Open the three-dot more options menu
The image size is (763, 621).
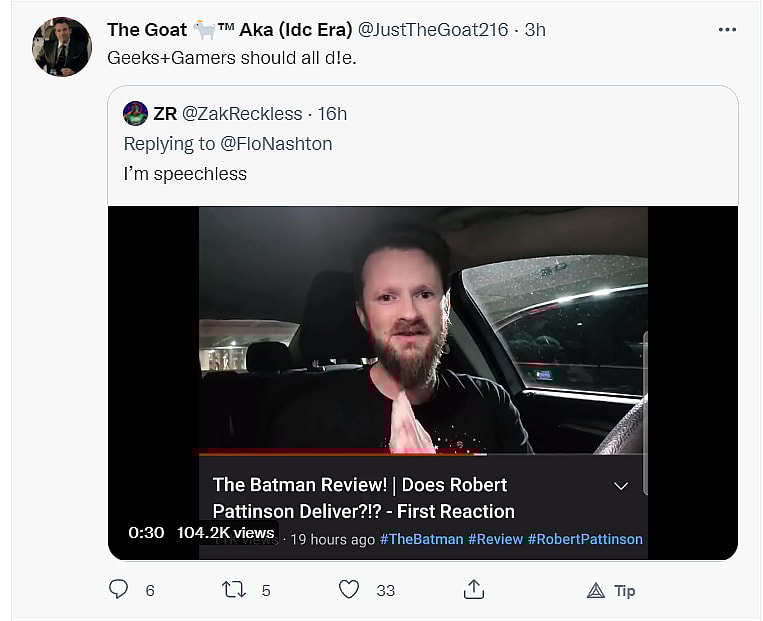tap(727, 30)
